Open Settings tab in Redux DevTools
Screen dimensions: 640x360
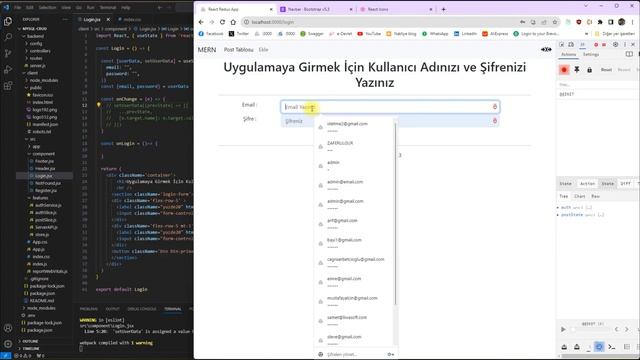coord(591,54)
